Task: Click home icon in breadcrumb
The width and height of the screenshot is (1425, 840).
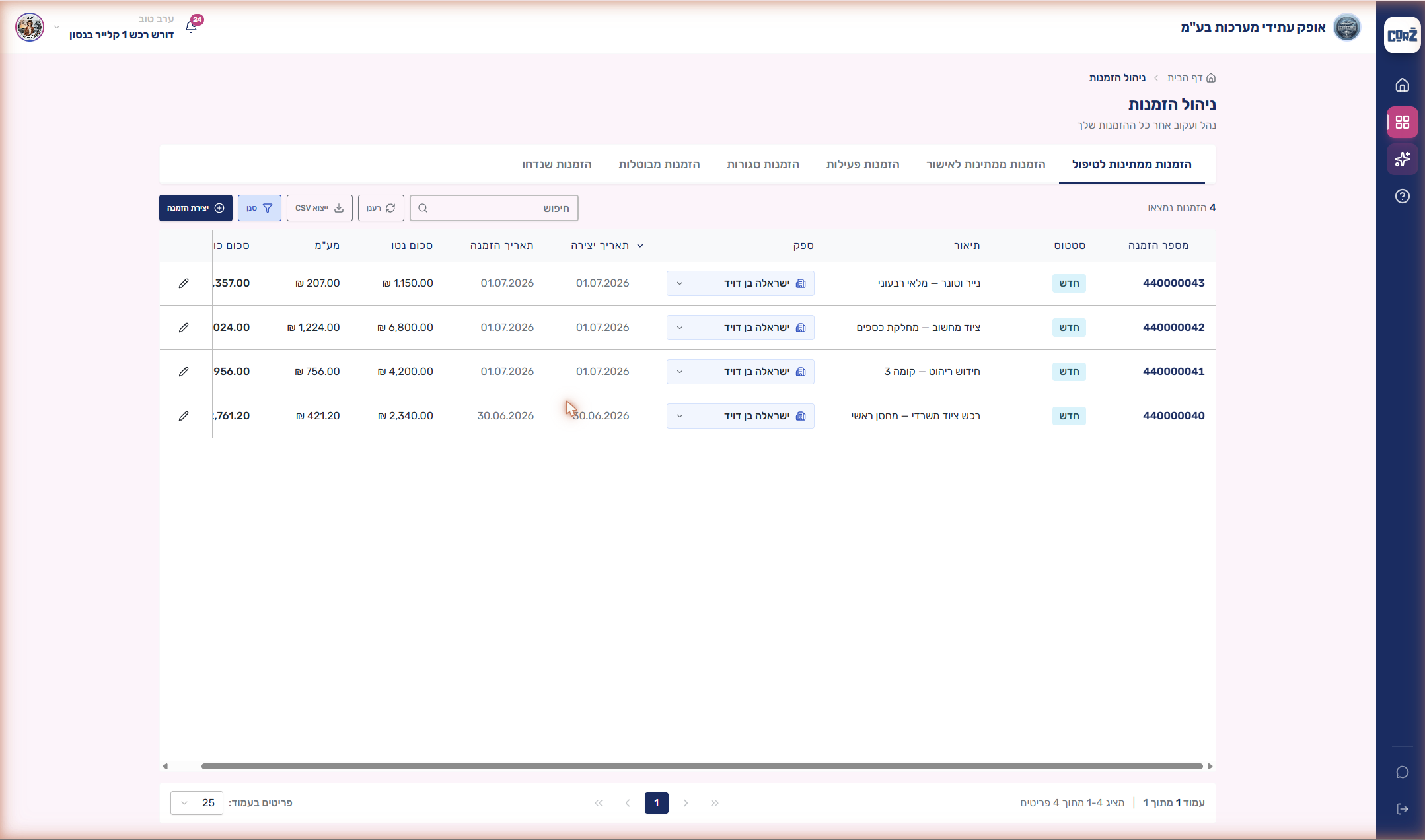Action: tap(1210, 78)
